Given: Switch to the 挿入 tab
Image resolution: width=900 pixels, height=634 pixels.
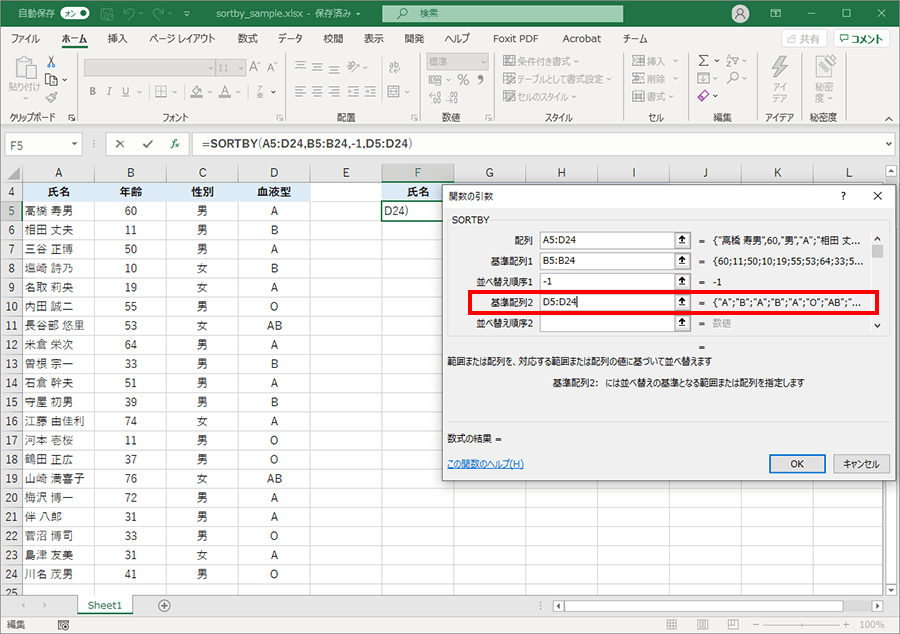Looking at the screenshot, I should pos(117,38).
